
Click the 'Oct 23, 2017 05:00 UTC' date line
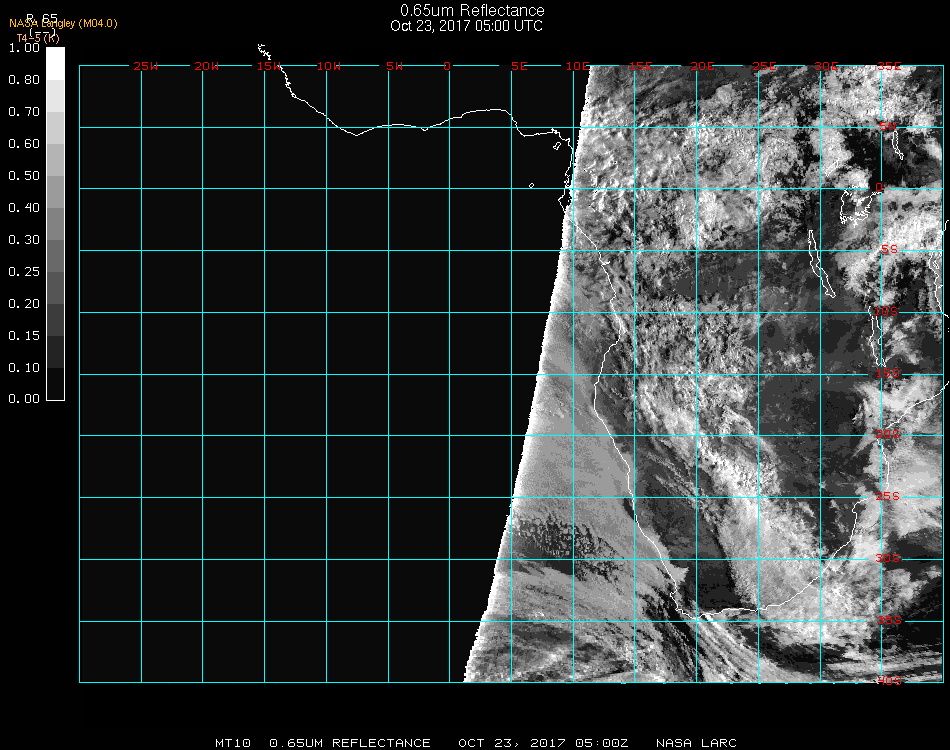coord(467,26)
